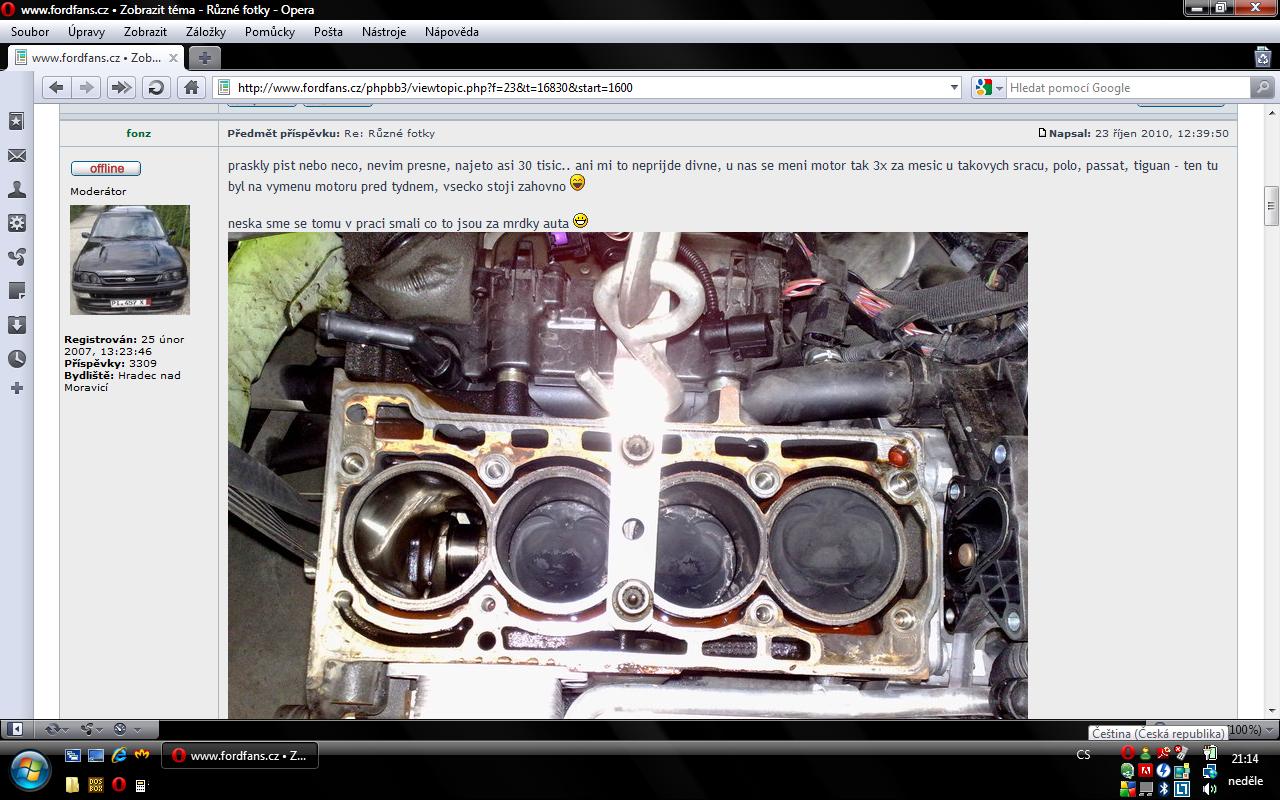Go to the Home page
Viewport: 1280px width, 800px height.
click(192, 88)
